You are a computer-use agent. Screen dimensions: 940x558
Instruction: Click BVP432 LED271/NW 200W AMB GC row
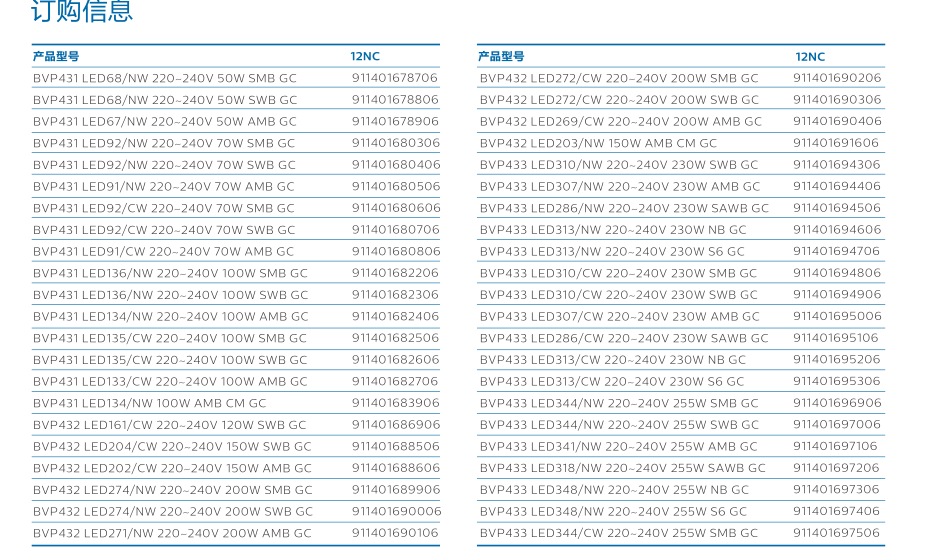171,533
